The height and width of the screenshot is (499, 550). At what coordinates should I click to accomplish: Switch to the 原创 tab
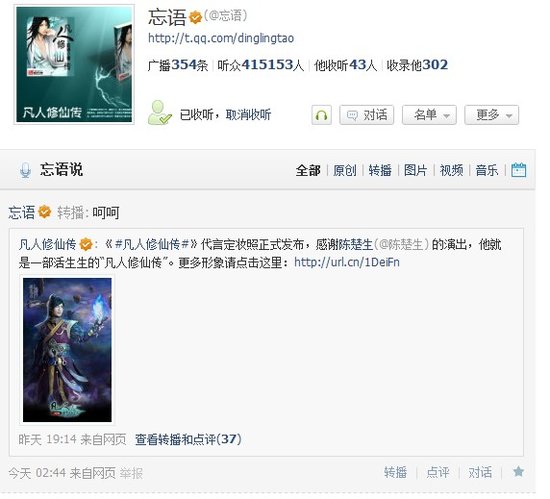click(344, 170)
